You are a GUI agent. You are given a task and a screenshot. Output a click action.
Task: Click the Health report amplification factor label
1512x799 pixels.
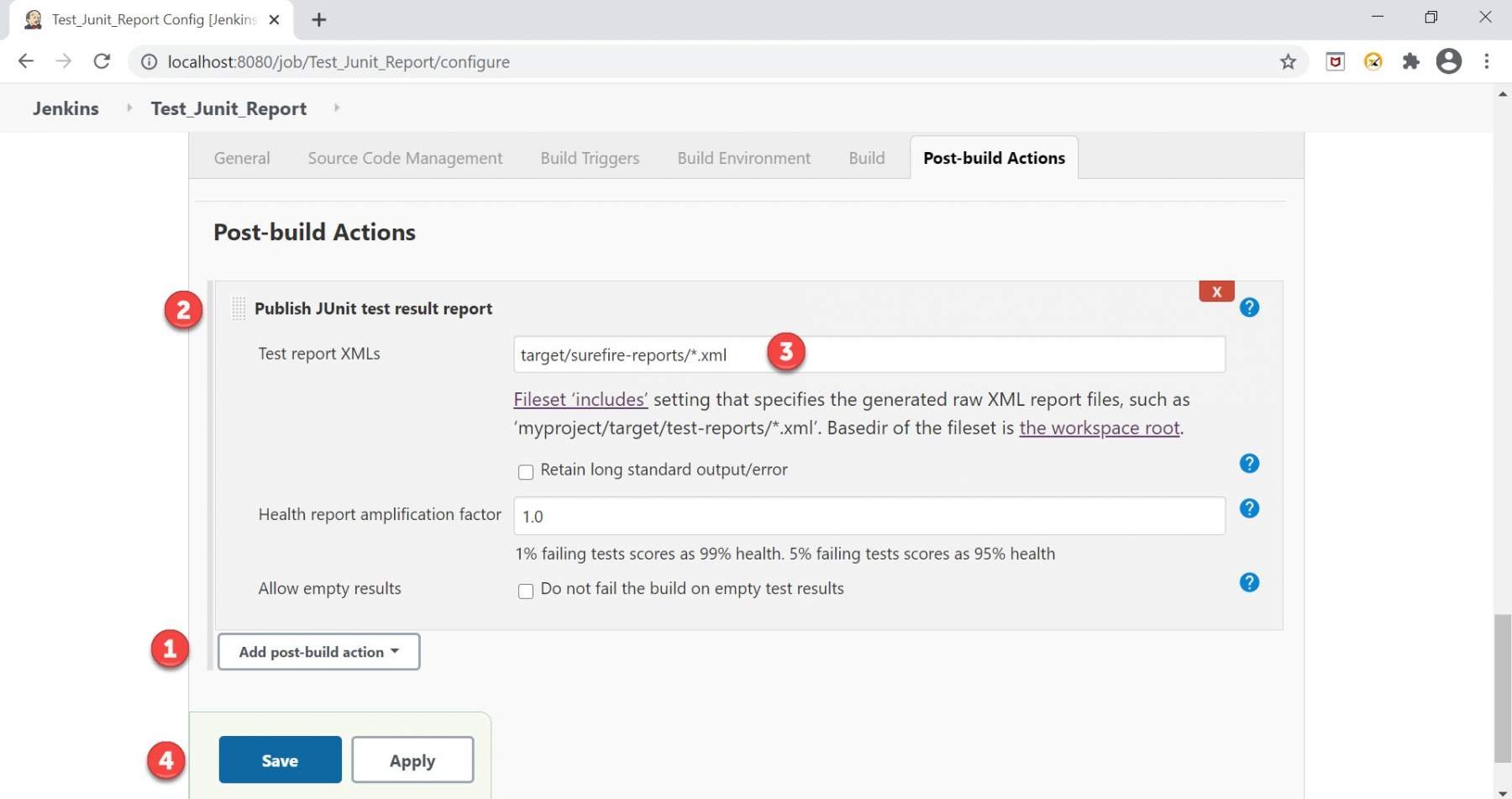(x=380, y=514)
